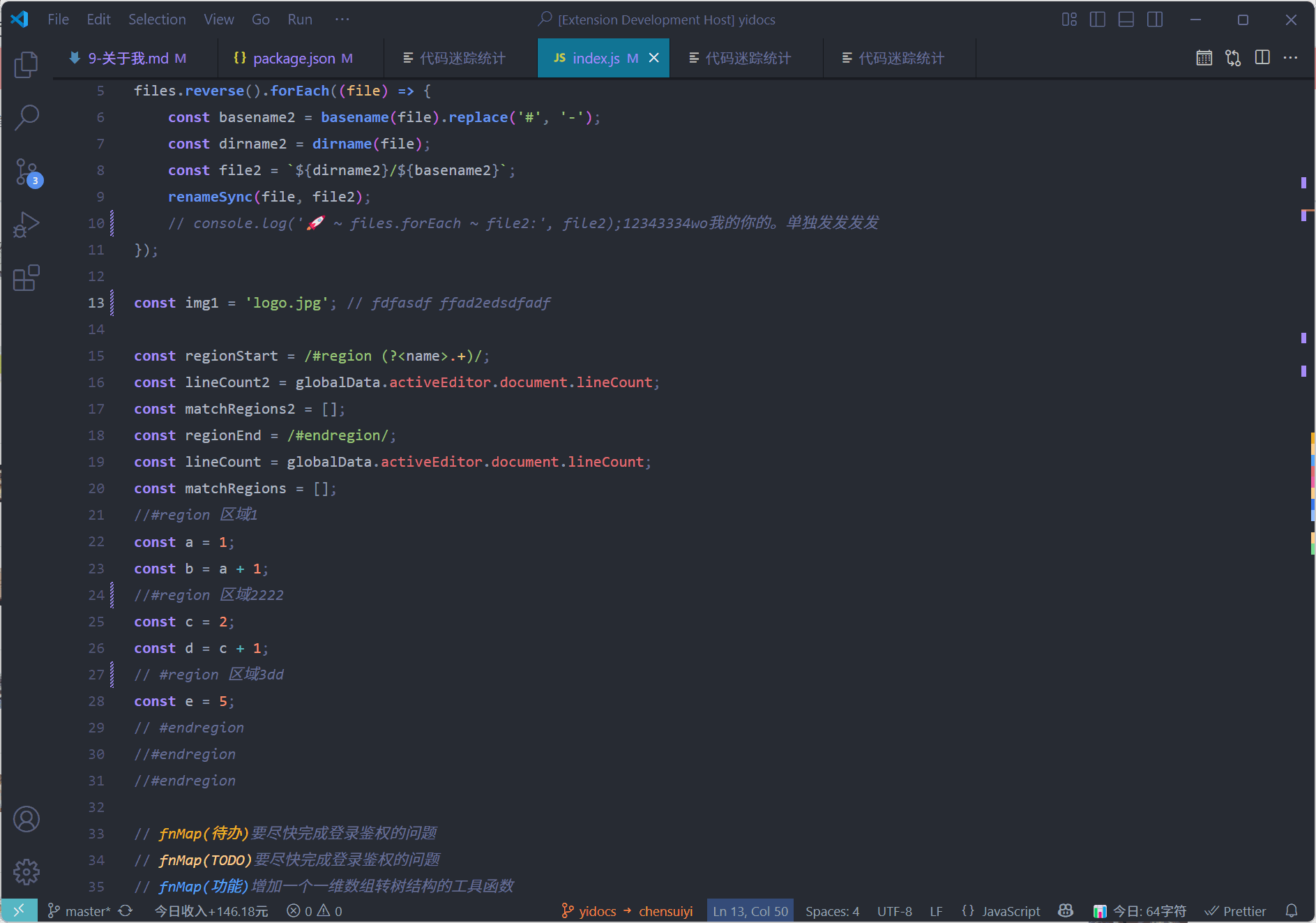Close the index.js tab

point(653,58)
